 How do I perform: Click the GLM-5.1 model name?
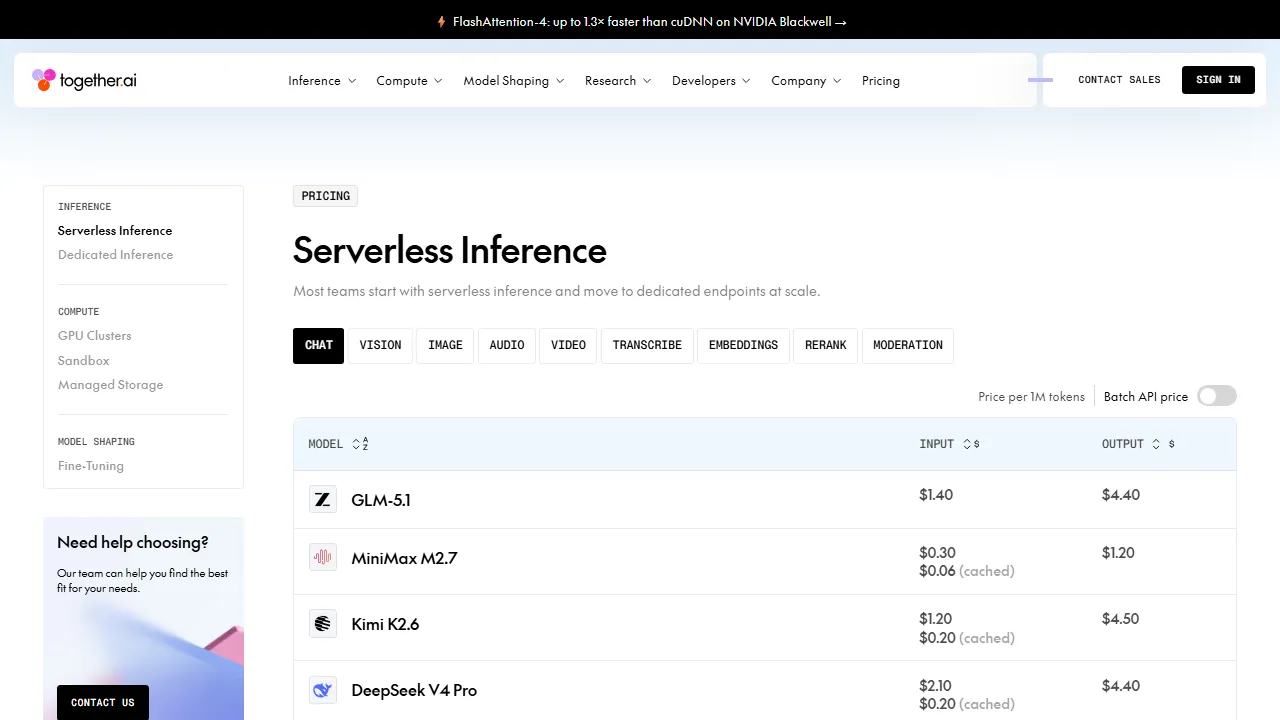pyautogui.click(x=381, y=500)
